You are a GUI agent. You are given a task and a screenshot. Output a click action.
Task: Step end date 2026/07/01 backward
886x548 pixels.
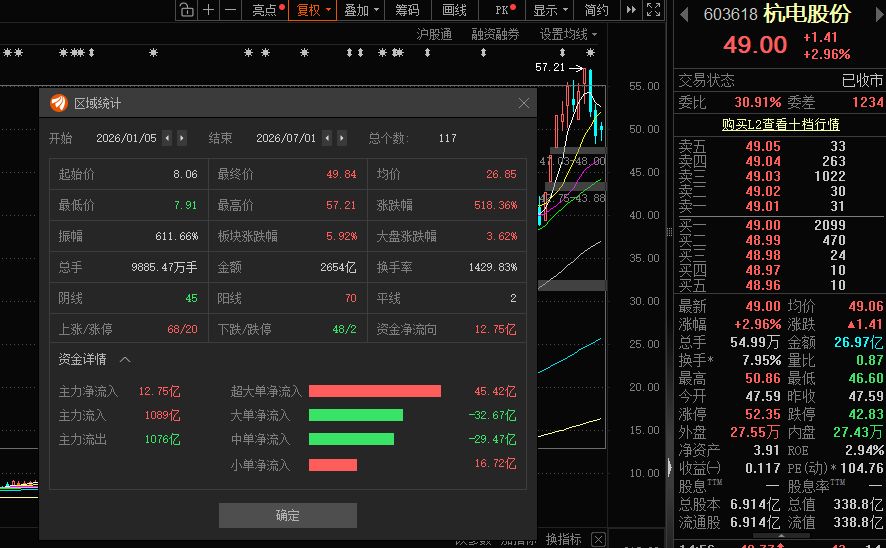click(327, 138)
